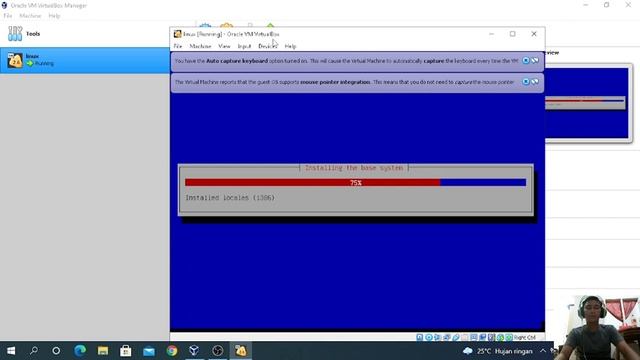
Task: Open Help menu in VirtualBox Manager
Action: (54, 16)
